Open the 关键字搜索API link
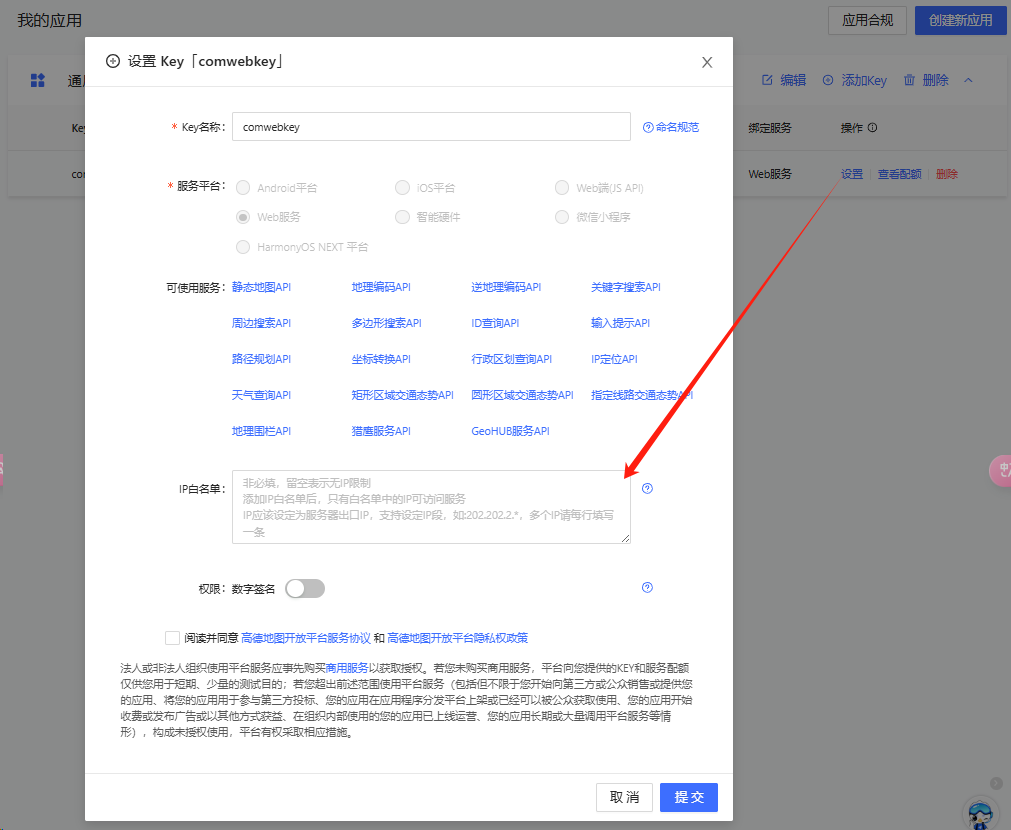This screenshot has height=830, width=1011. click(626, 287)
